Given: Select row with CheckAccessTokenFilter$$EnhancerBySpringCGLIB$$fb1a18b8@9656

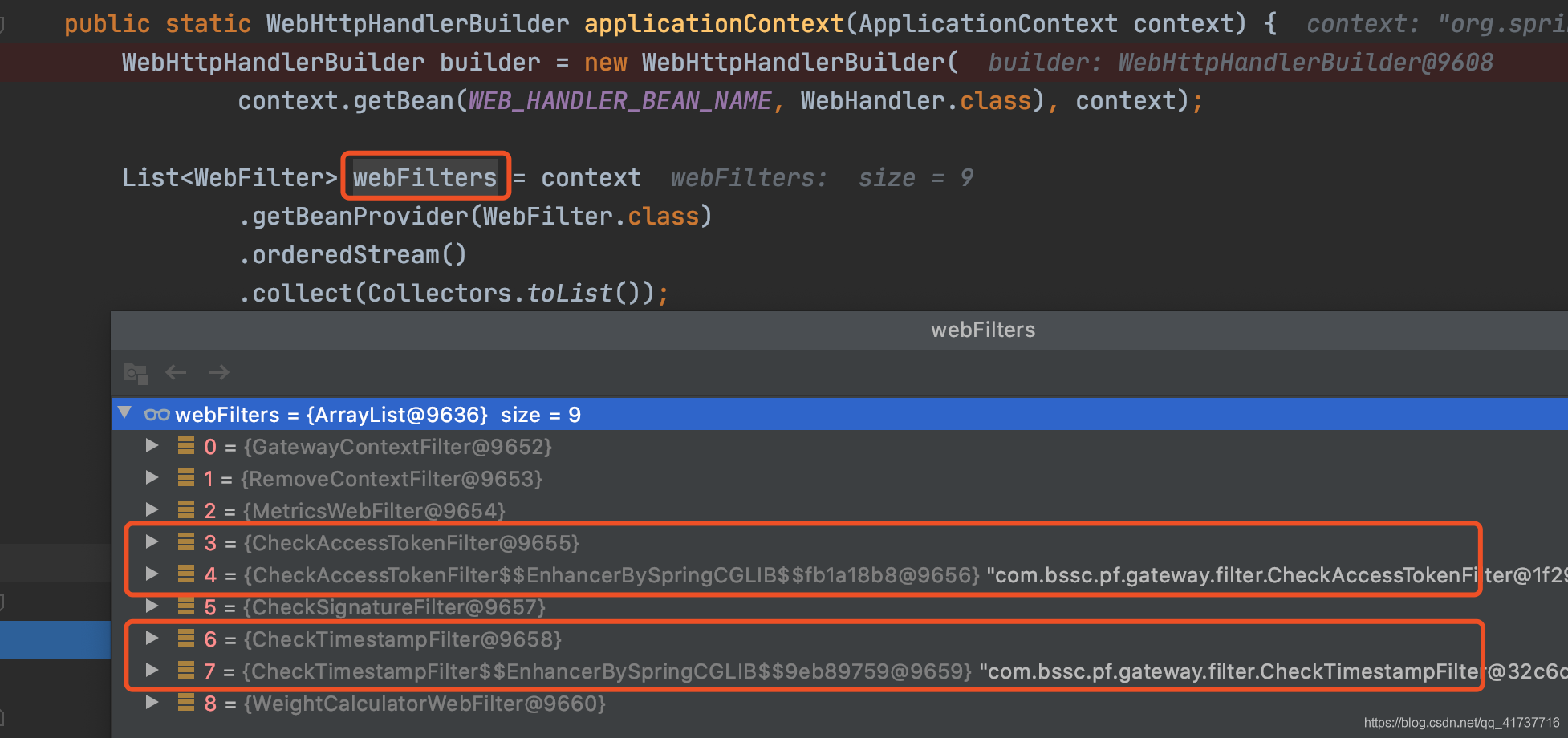Looking at the screenshot, I should [x=840, y=574].
